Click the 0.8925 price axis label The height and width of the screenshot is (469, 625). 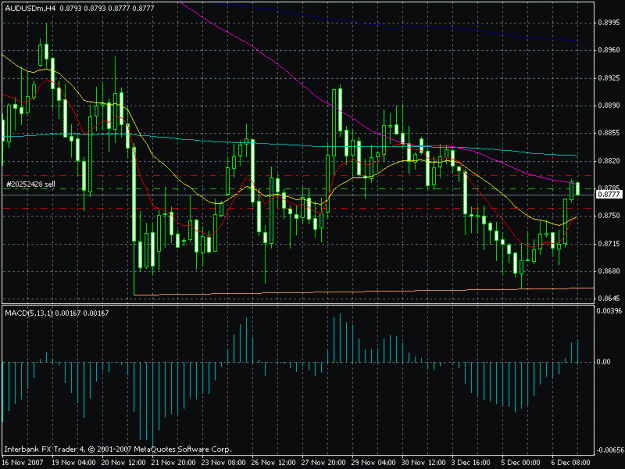click(x=609, y=78)
